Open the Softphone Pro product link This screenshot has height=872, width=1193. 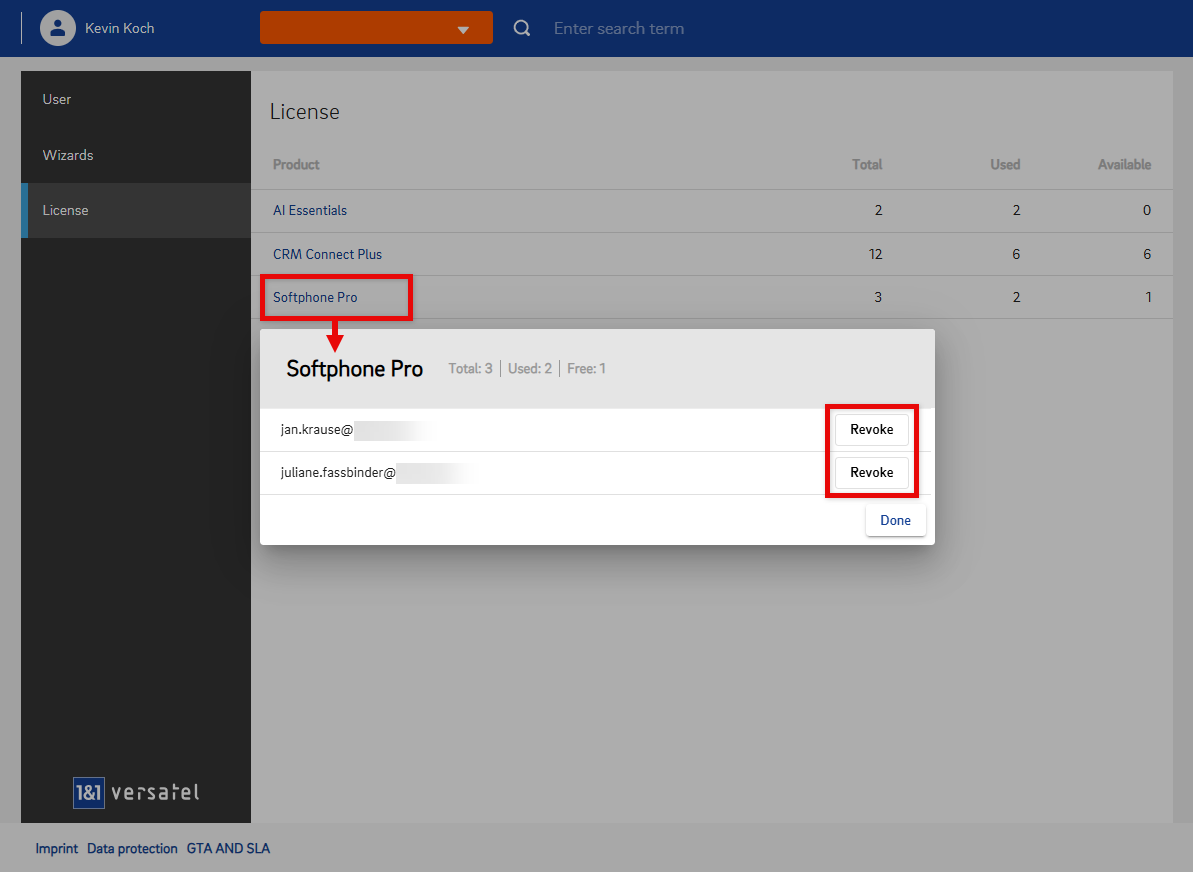[x=315, y=297]
